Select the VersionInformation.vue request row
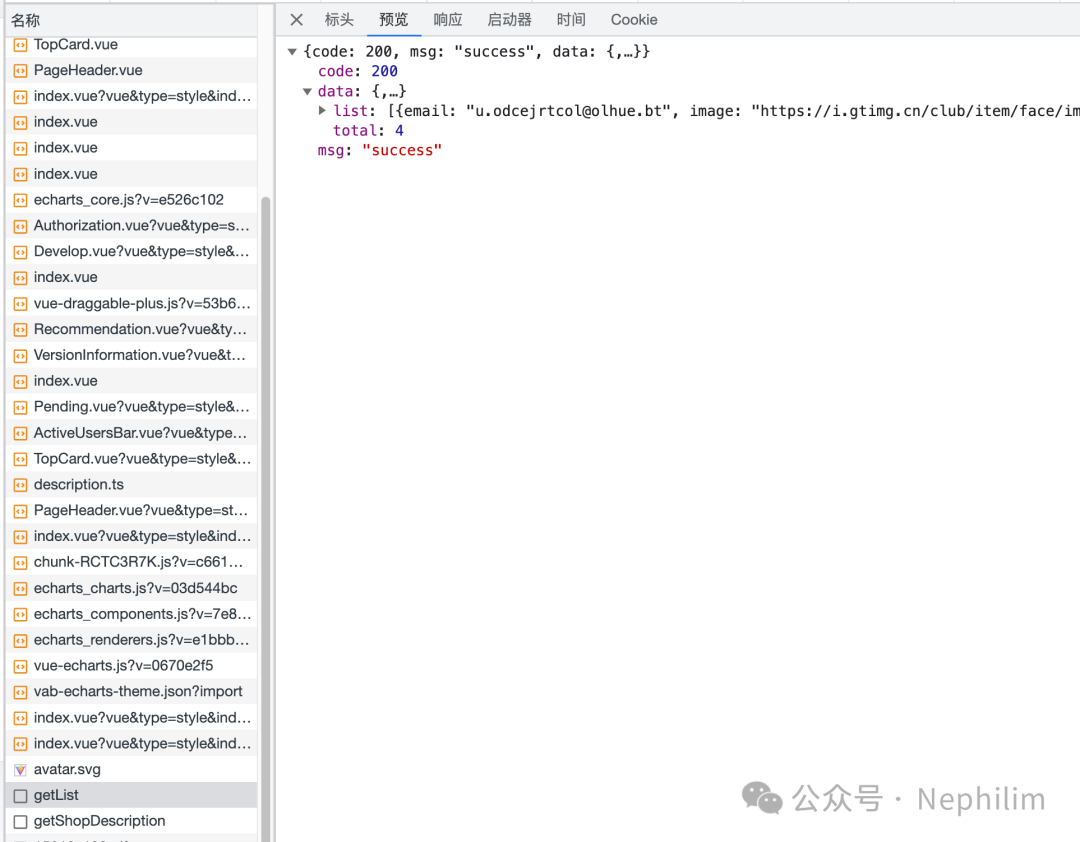 pos(131,355)
